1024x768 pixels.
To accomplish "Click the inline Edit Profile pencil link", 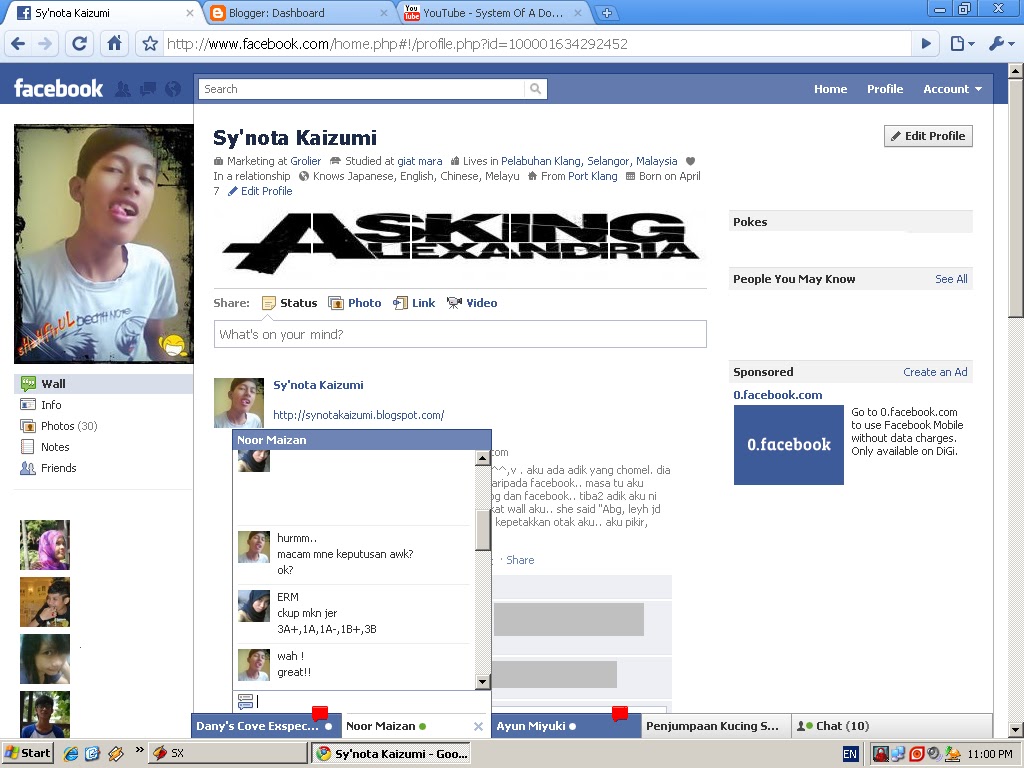I will pyautogui.click(x=260, y=191).
